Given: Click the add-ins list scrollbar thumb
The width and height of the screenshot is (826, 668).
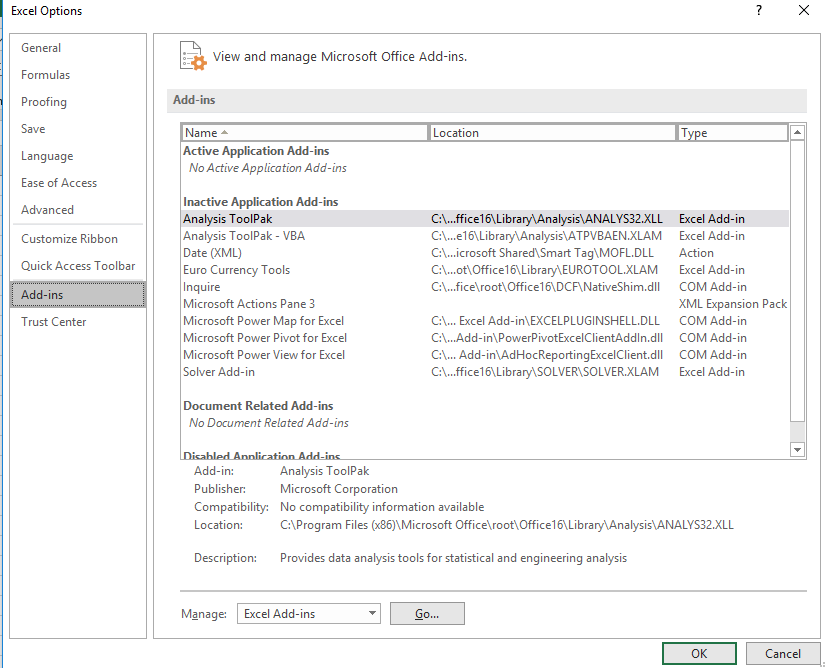Looking at the screenshot, I should (798, 281).
